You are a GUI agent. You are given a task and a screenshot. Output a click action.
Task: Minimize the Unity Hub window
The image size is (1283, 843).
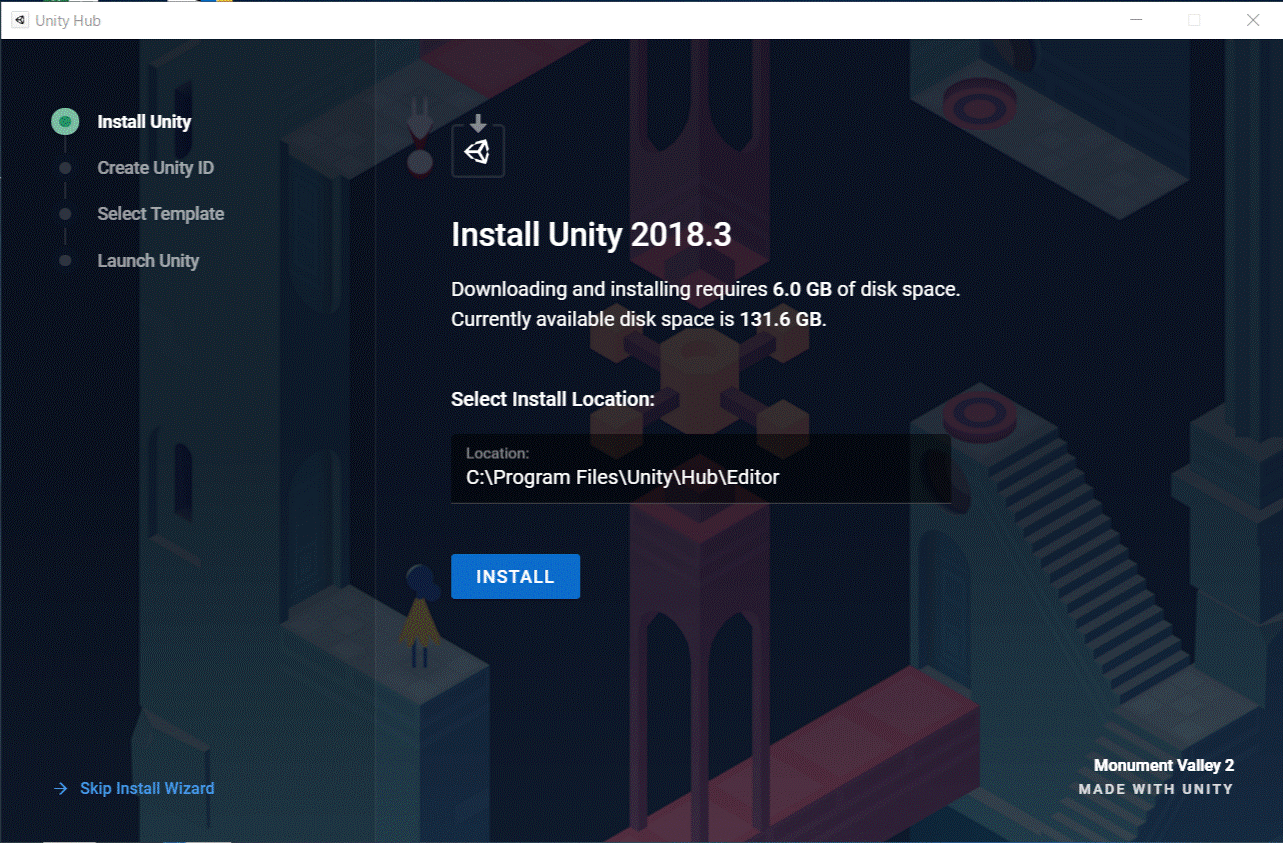click(1136, 20)
